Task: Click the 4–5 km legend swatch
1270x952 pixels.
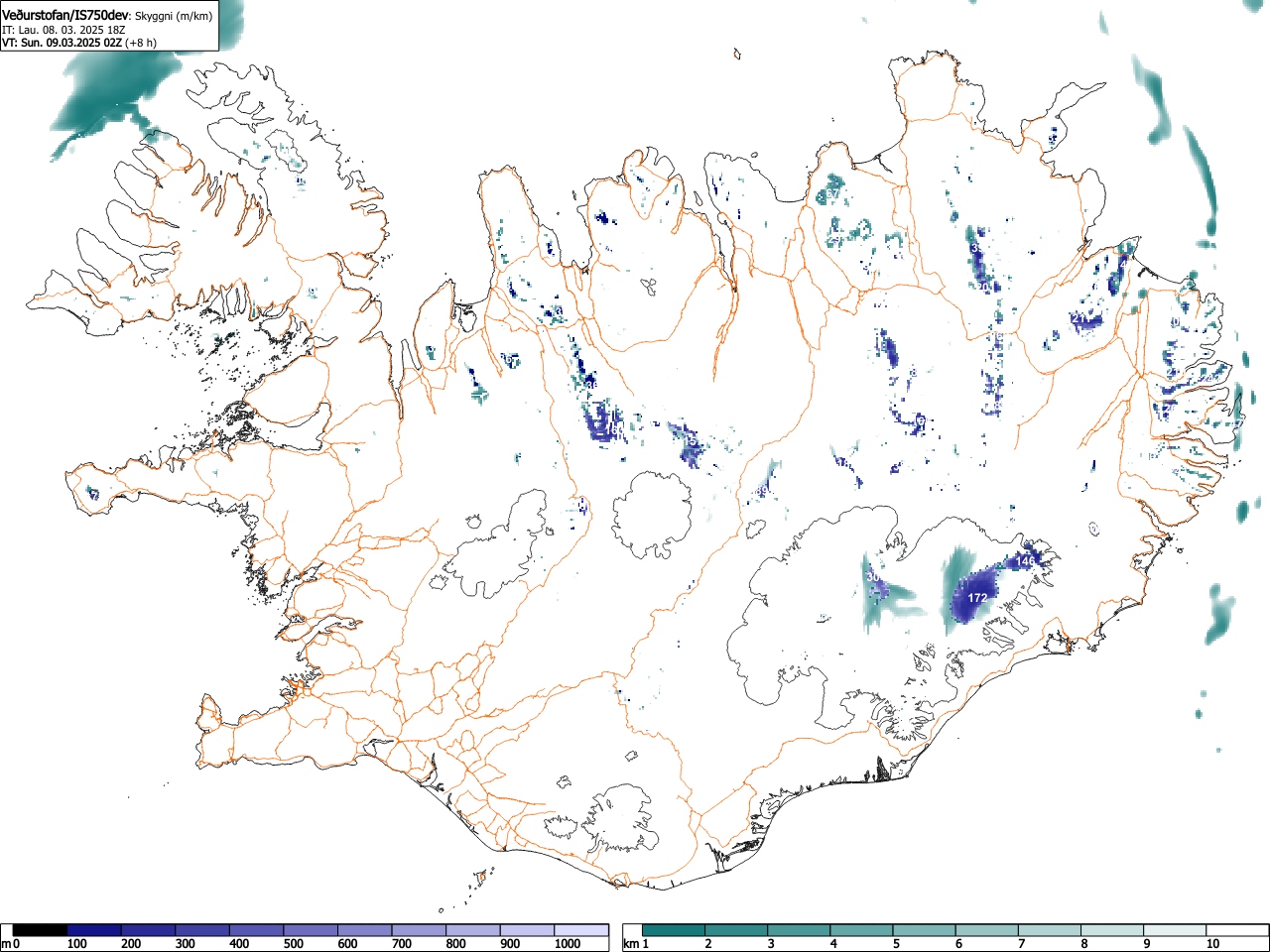Action: 861,930
